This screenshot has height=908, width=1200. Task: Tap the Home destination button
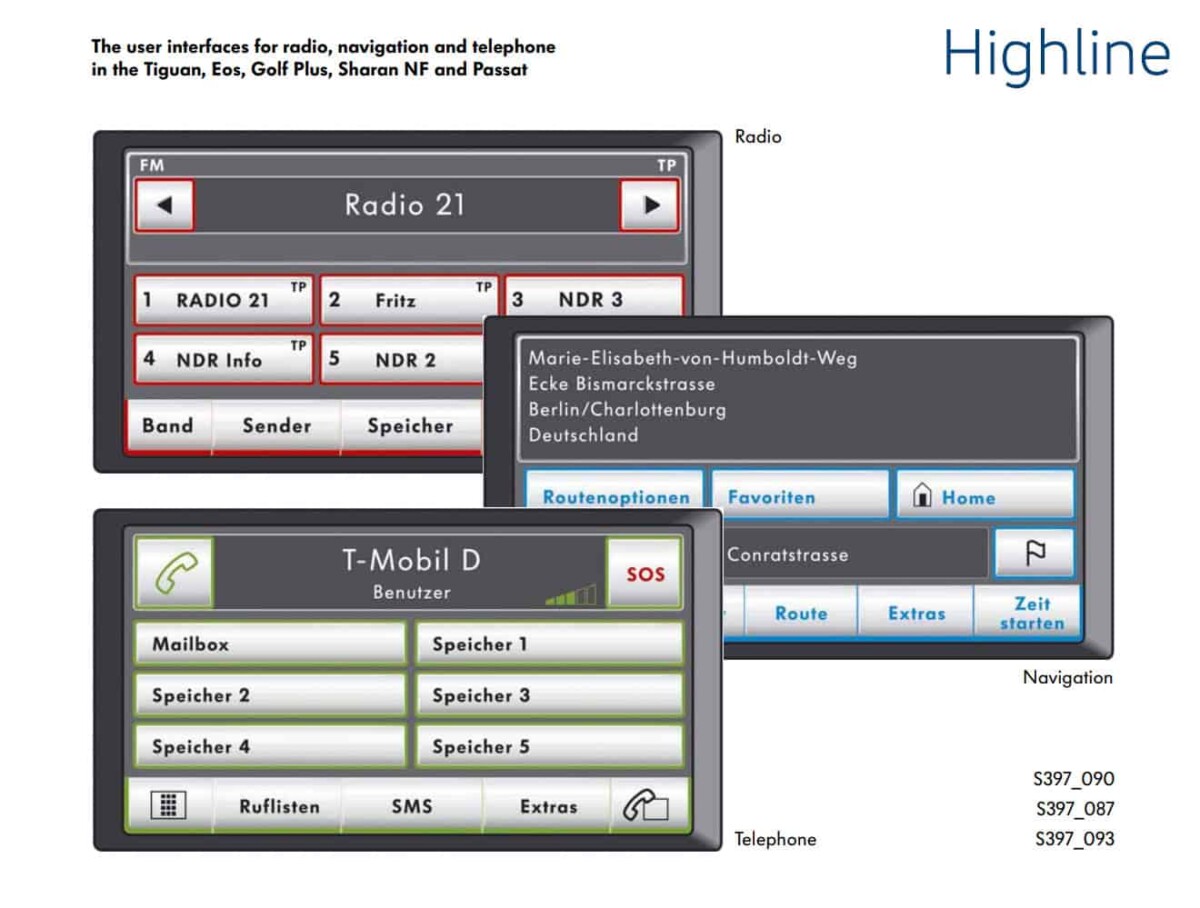point(985,494)
